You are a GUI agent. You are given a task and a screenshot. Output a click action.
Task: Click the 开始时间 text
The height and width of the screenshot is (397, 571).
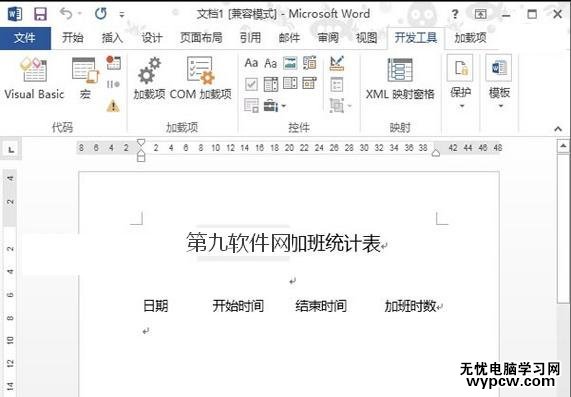click(238, 306)
